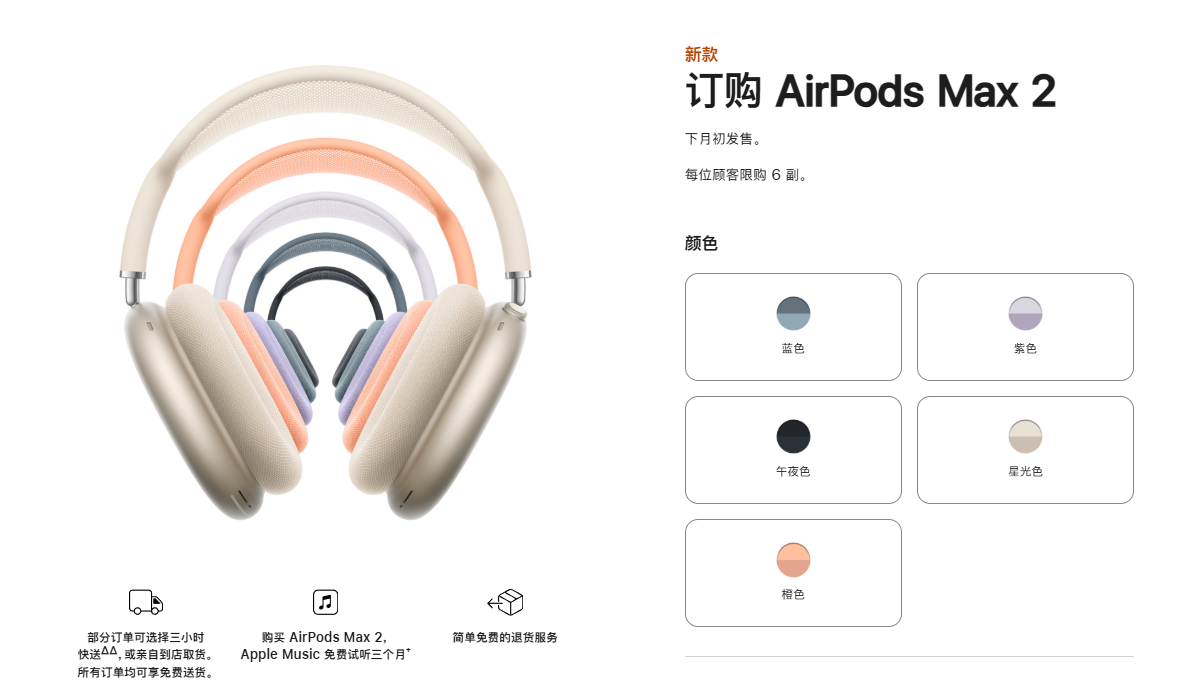The image size is (1203, 685).
Task: Pick the blue color swatch circle
Action: click(x=793, y=313)
